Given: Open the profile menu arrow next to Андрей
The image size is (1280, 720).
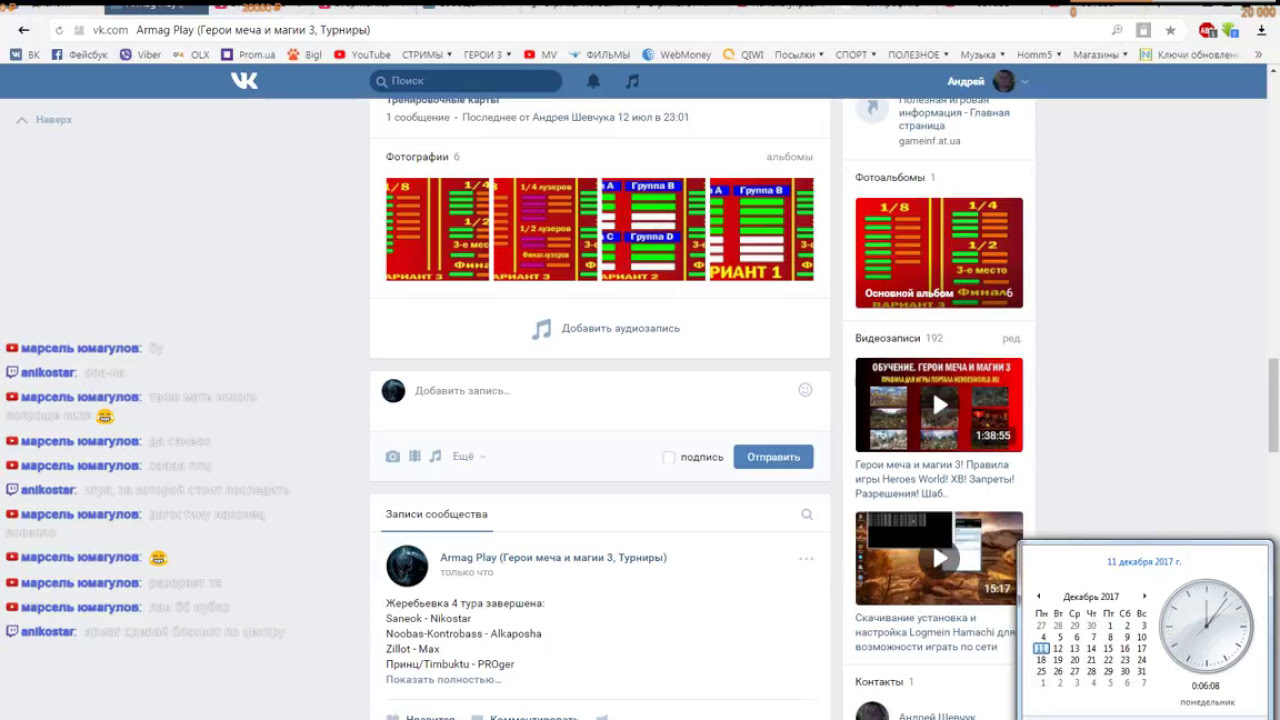Looking at the screenshot, I should [x=1025, y=82].
